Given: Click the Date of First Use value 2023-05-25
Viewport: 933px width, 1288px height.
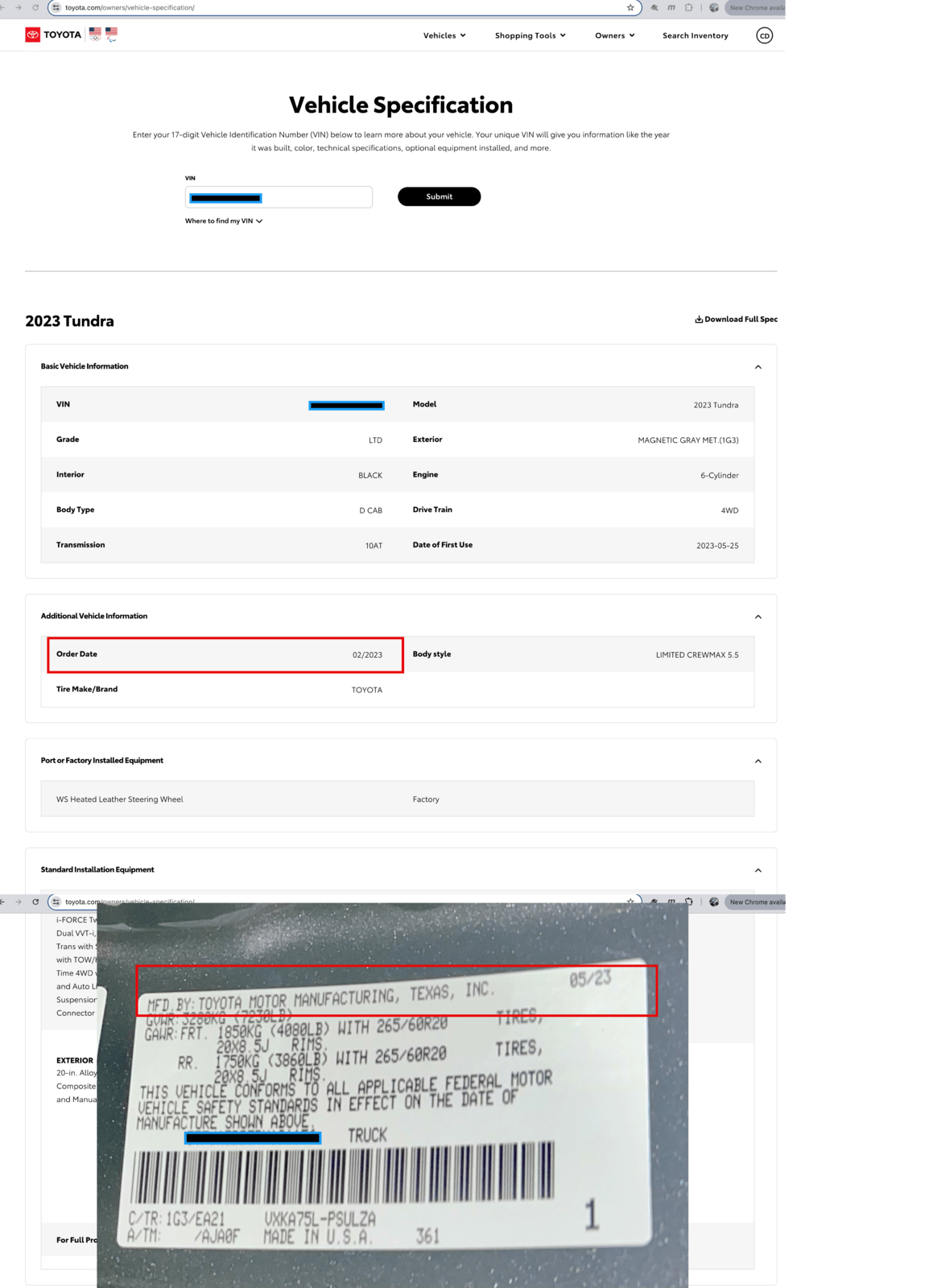Looking at the screenshot, I should pos(717,546).
